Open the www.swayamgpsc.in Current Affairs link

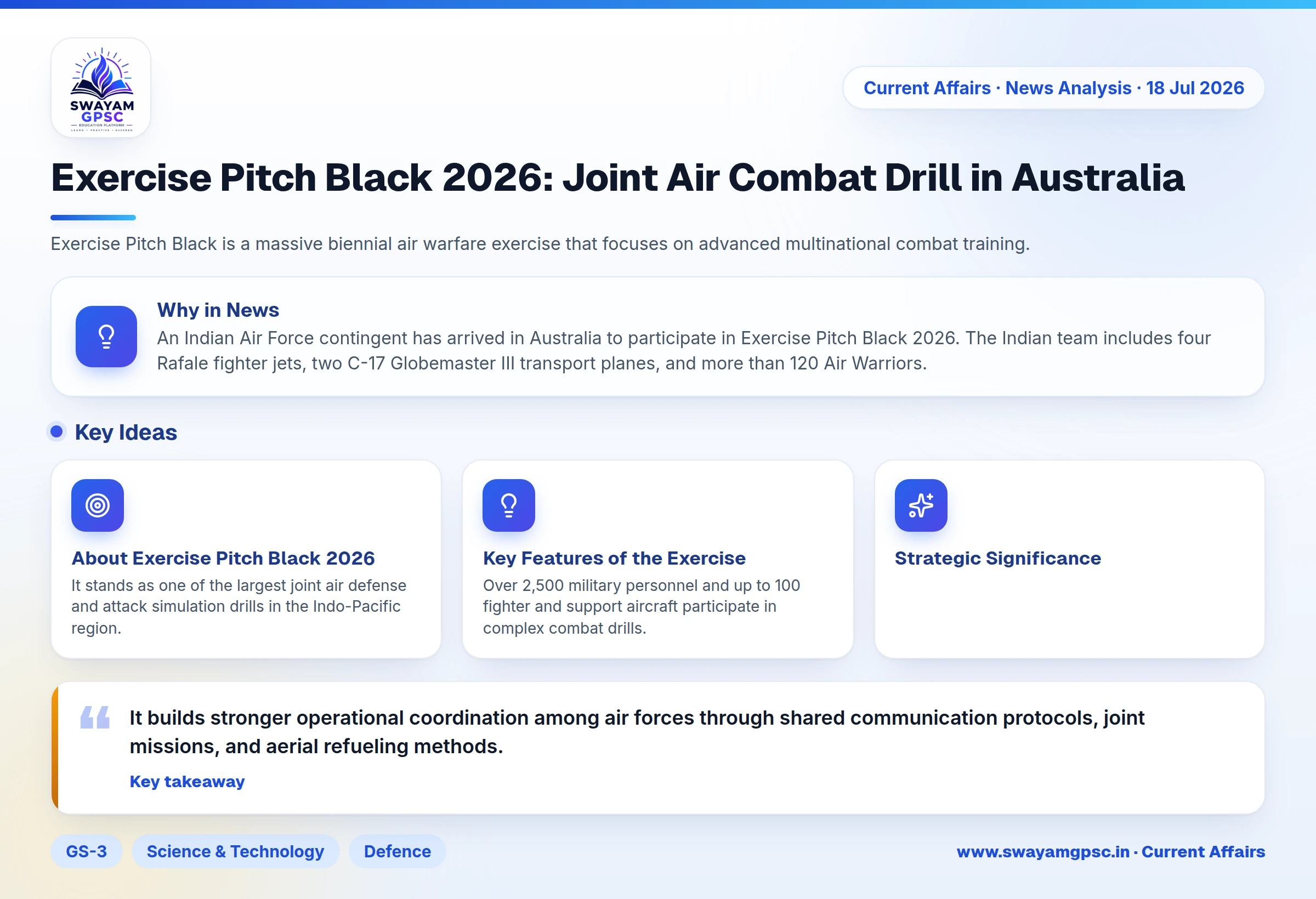(x=1110, y=851)
